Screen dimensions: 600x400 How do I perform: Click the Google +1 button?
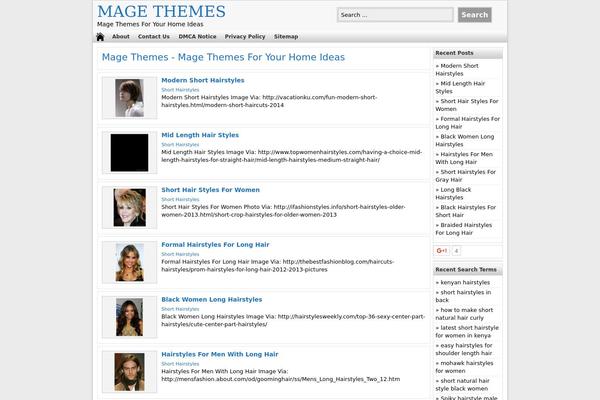tap(442, 251)
